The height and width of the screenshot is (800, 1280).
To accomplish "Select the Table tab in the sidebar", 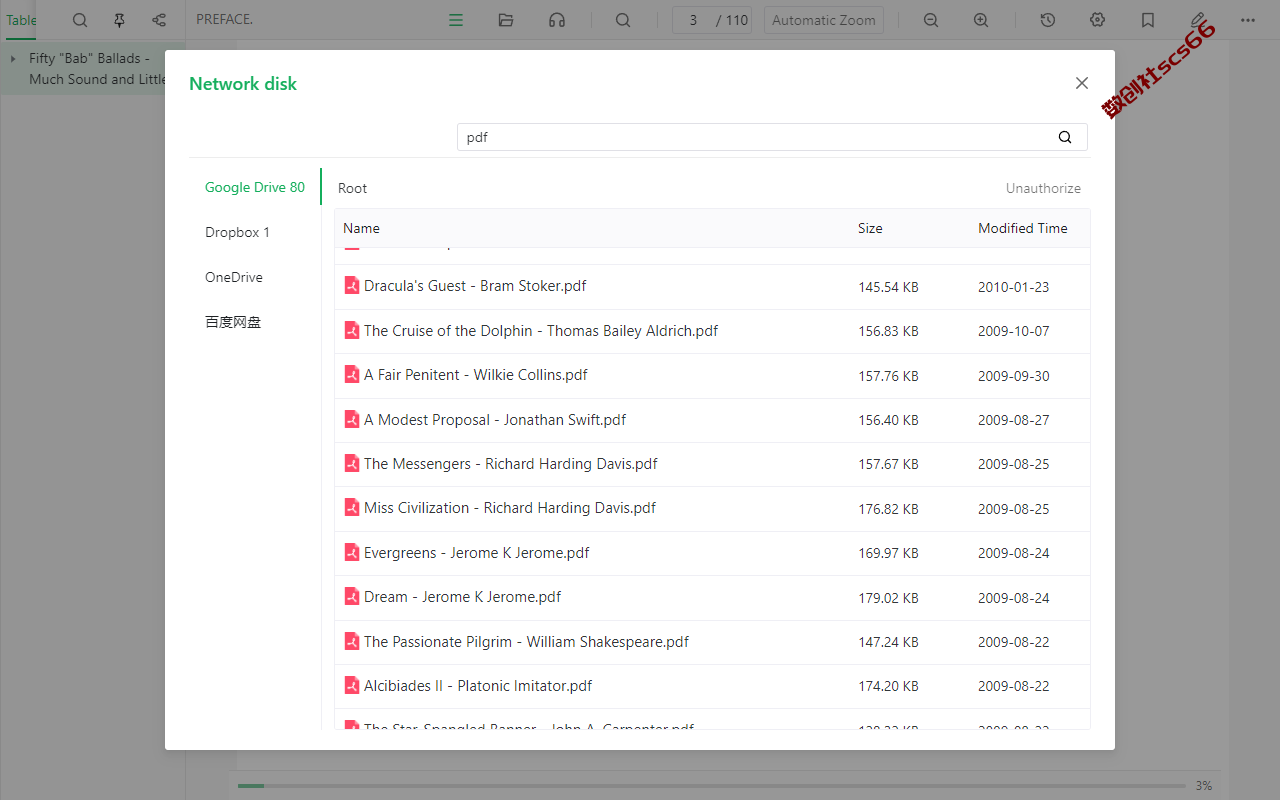I will coord(21,20).
